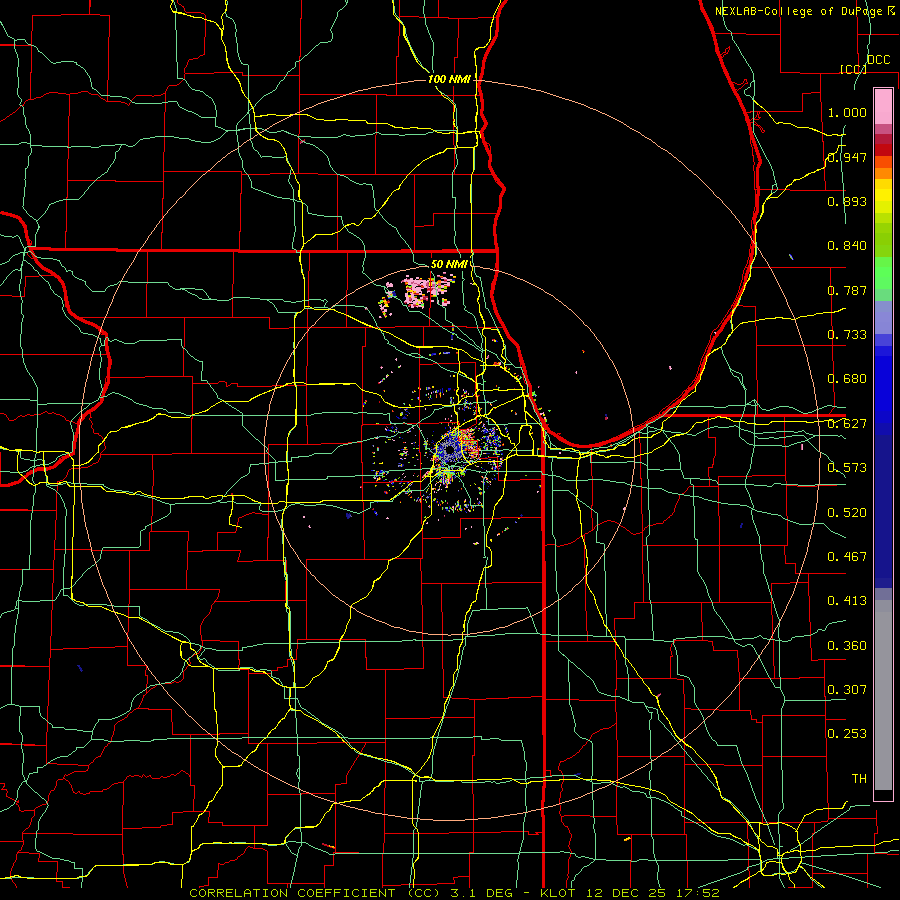This screenshot has height=900, width=900.
Task: Select the 0.307 color scale value
Action: [x=847, y=690]
